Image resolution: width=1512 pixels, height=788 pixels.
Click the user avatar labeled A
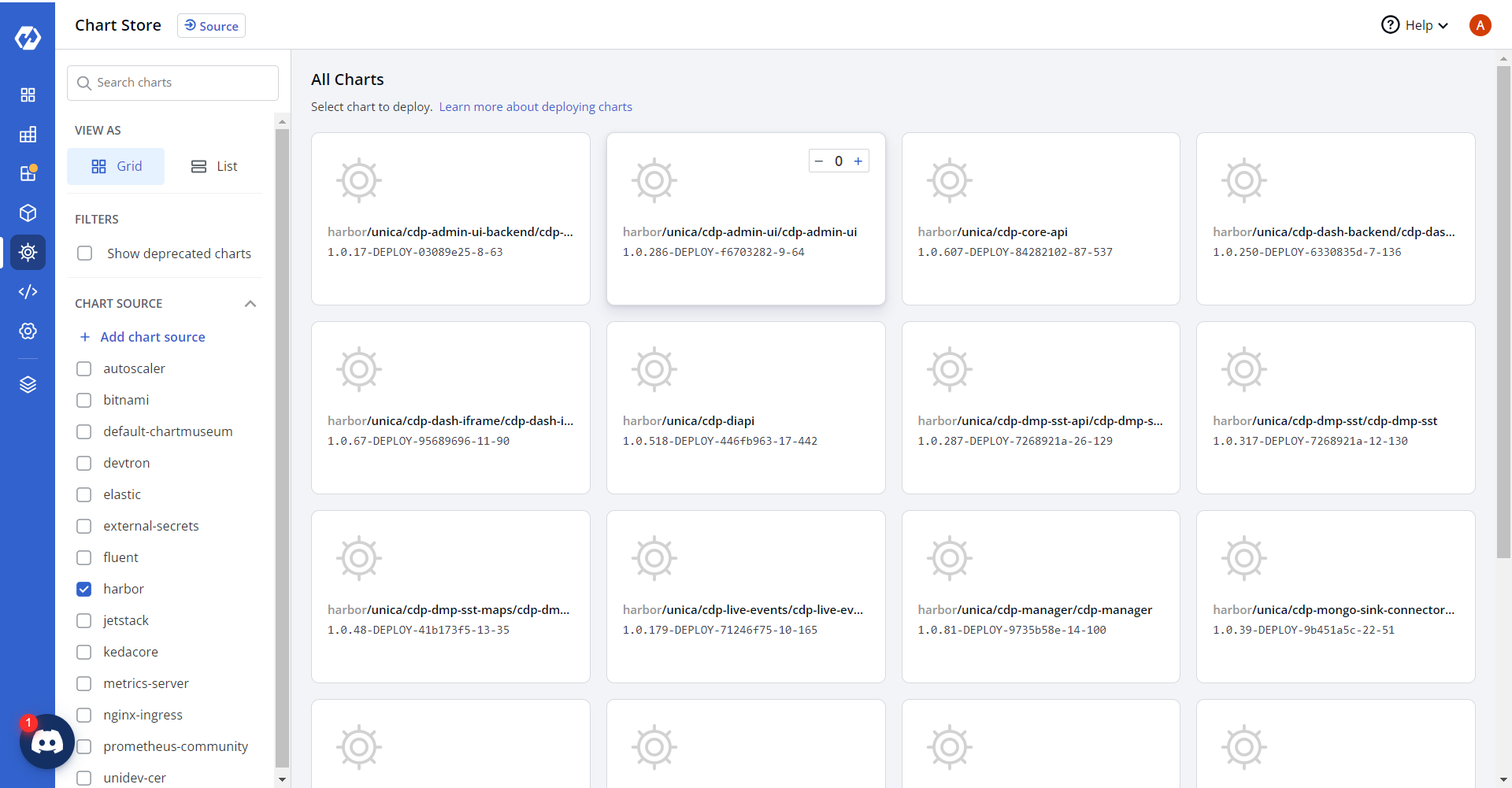[1480, 25]
